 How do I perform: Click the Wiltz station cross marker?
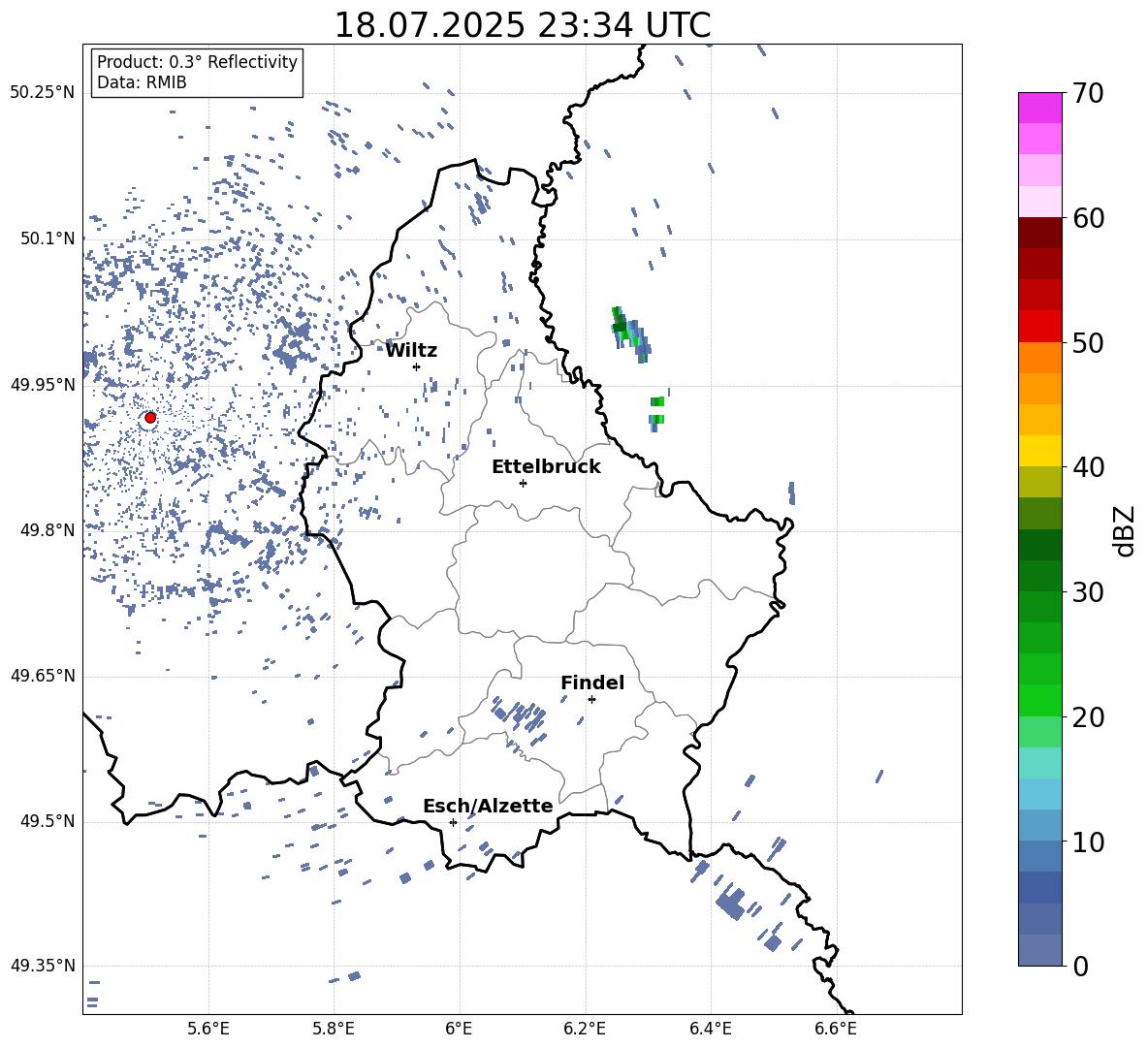417,366
